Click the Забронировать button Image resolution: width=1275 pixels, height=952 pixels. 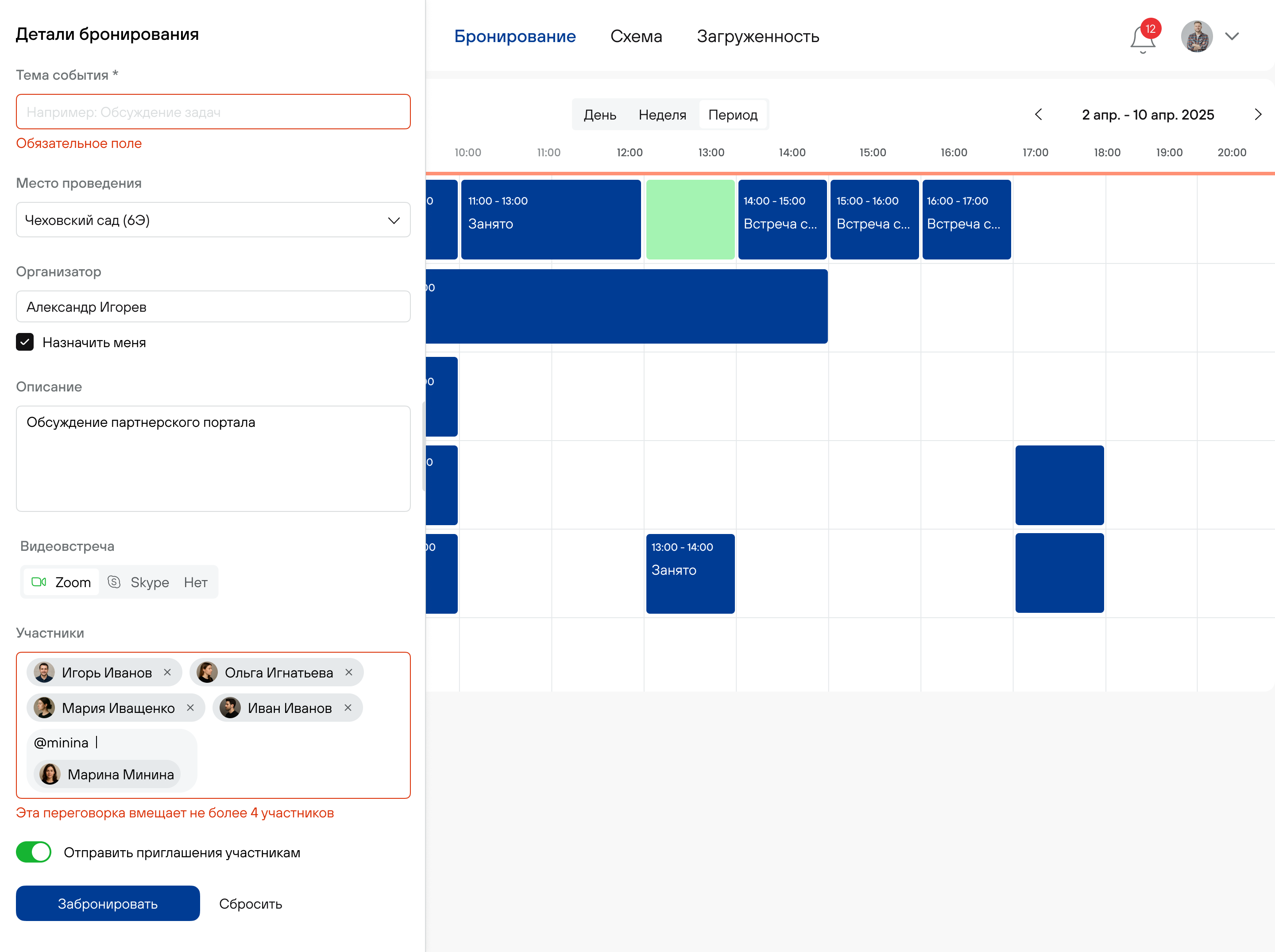pos(108,903)
